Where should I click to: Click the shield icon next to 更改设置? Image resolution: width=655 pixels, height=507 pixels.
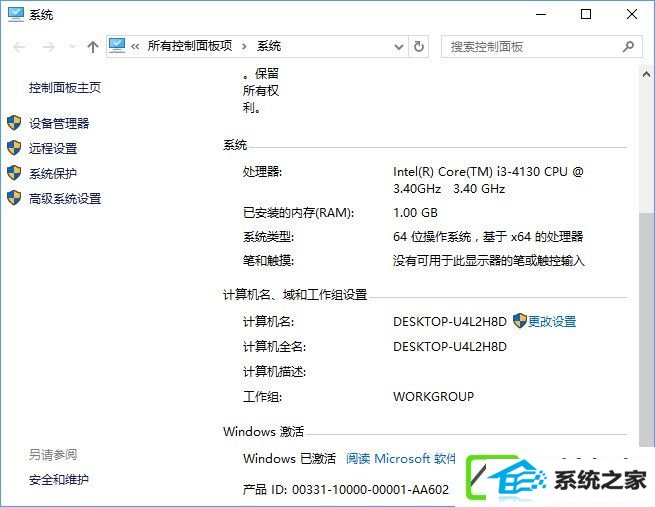(x=519, y=321)
